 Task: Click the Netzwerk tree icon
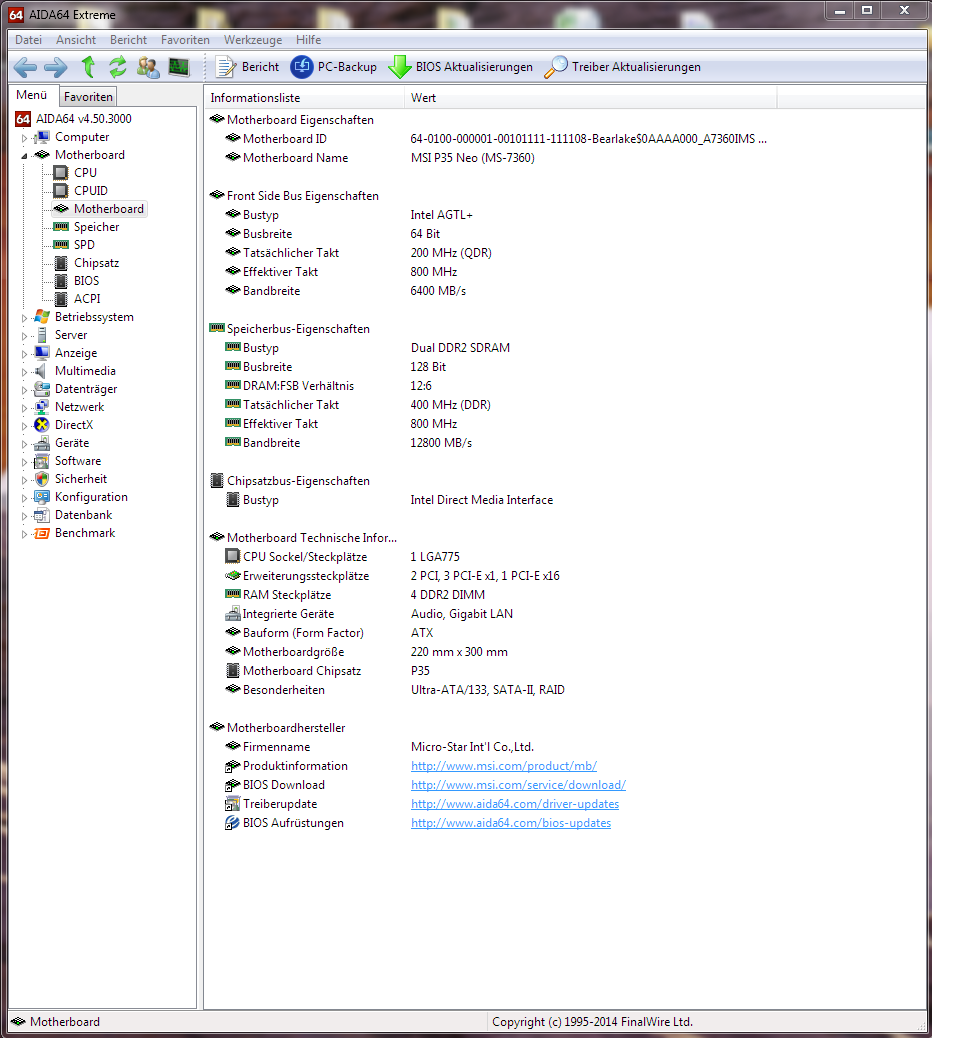(x=42, y=407)
